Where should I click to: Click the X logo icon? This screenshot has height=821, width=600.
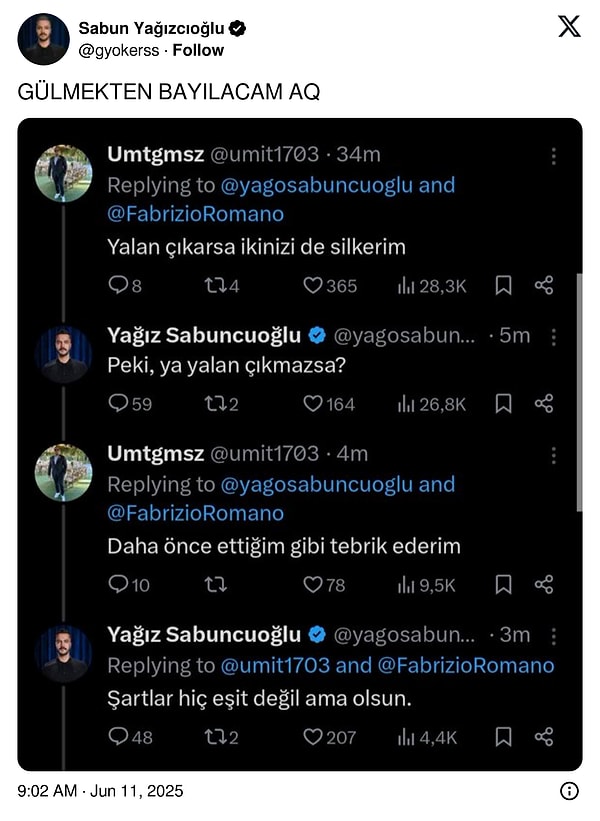pyautogui.click(x=569, y=27)
